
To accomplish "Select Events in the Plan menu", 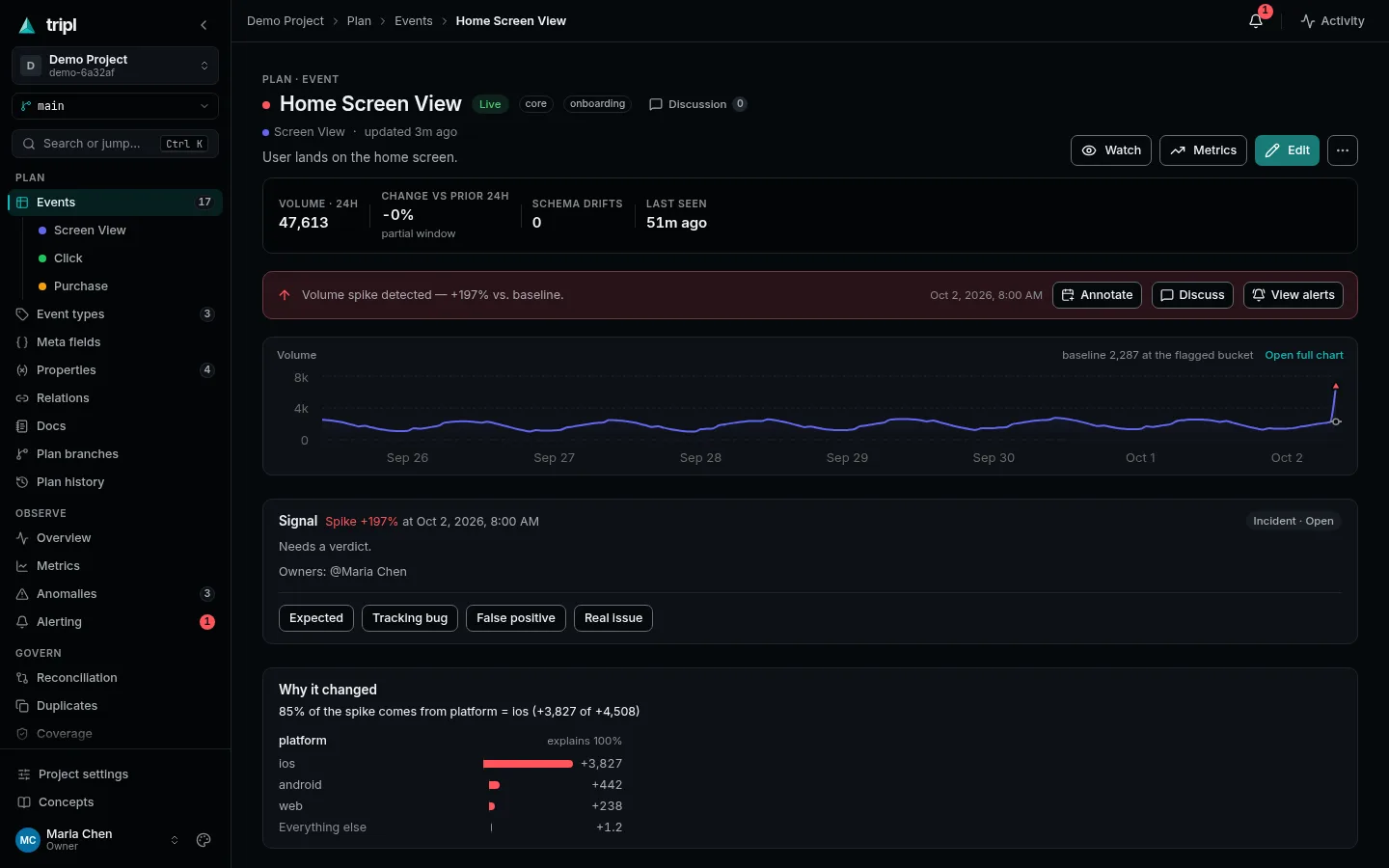I will (115, 203).
